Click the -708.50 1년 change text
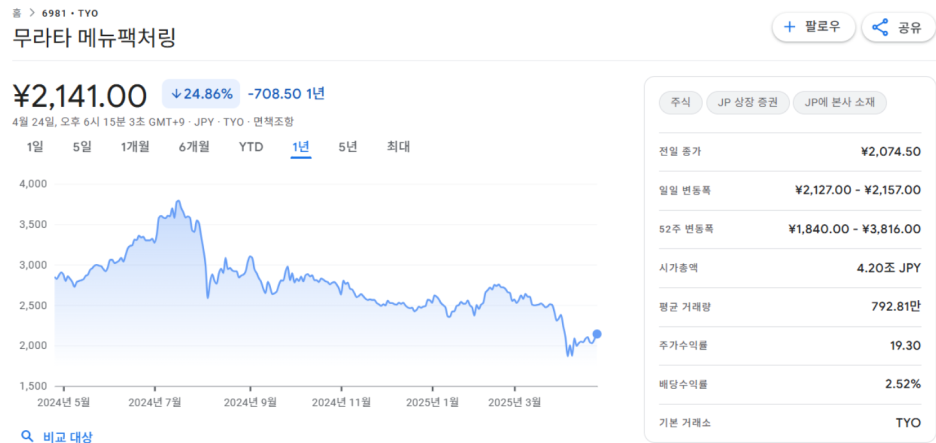Screen dimensions: 936x443 (286, 94)
